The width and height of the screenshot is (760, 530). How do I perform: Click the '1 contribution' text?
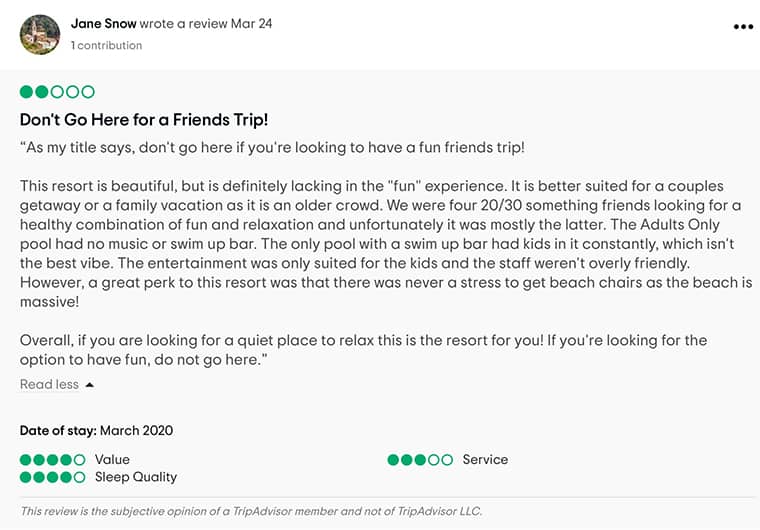click(x=107, y=45)
